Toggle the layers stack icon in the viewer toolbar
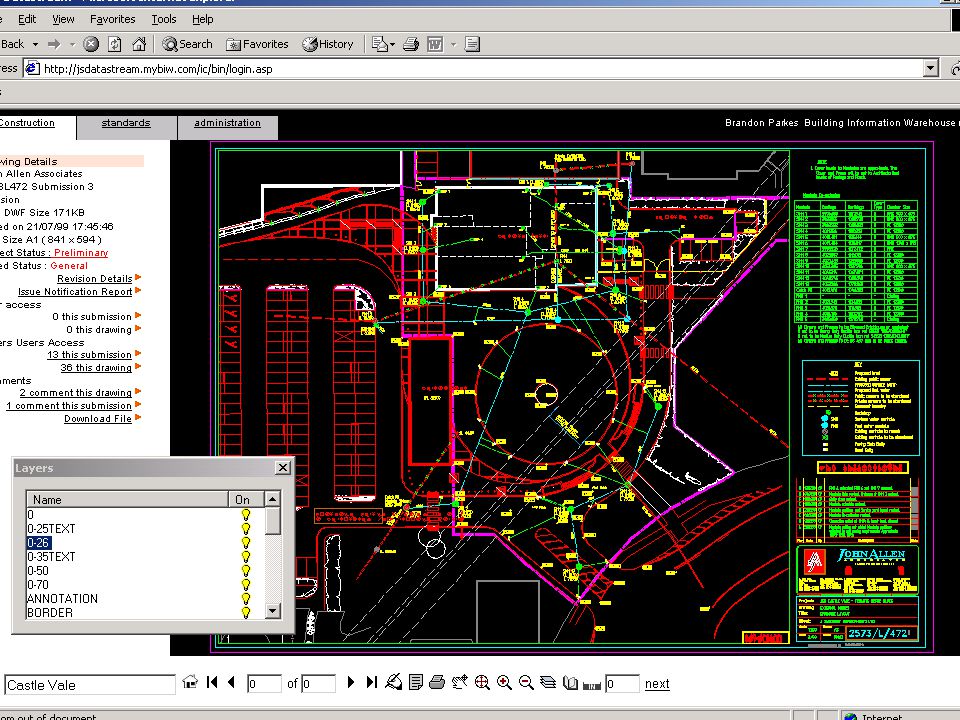 [548, 682]
